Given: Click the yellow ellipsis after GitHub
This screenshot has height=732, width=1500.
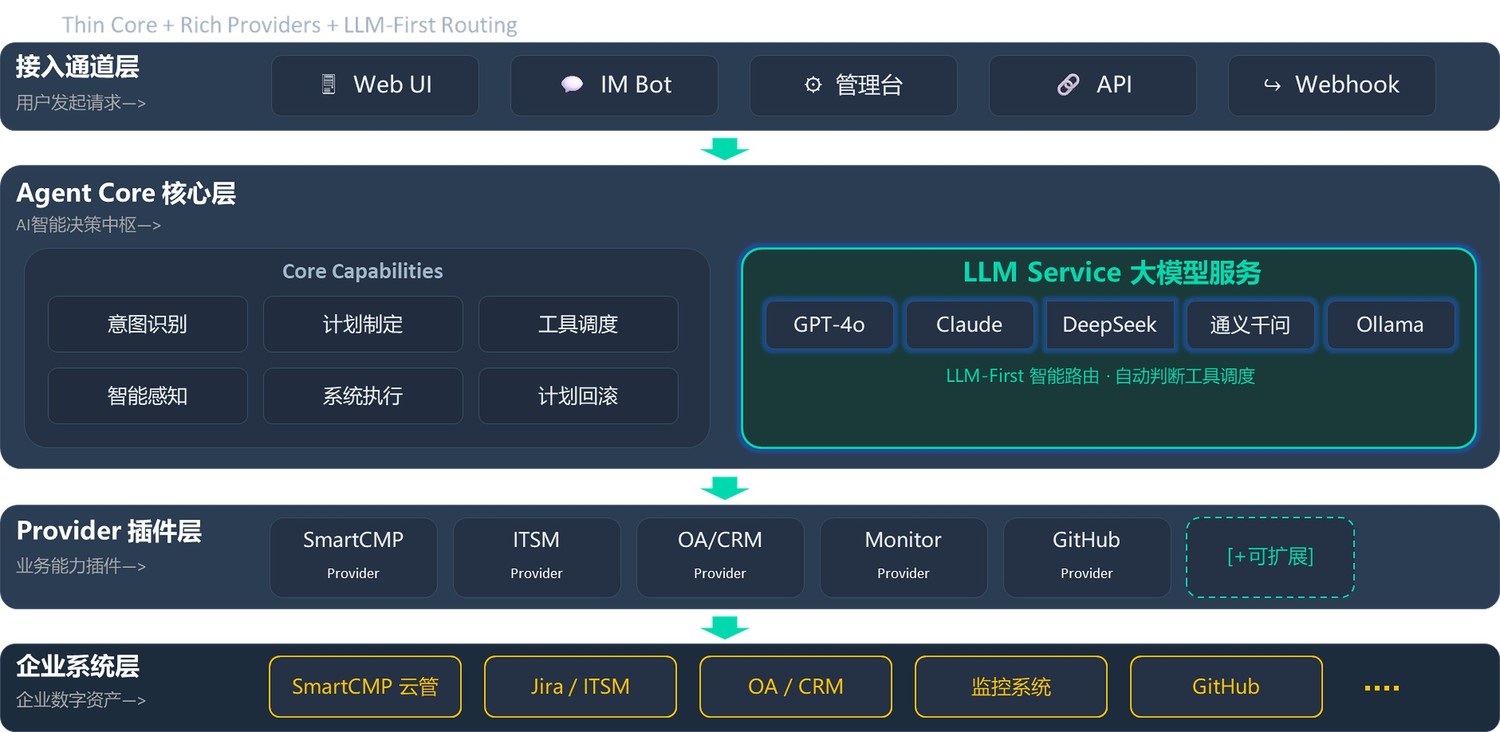Looking at the screenshot, I should click(x=1381, y=688).
